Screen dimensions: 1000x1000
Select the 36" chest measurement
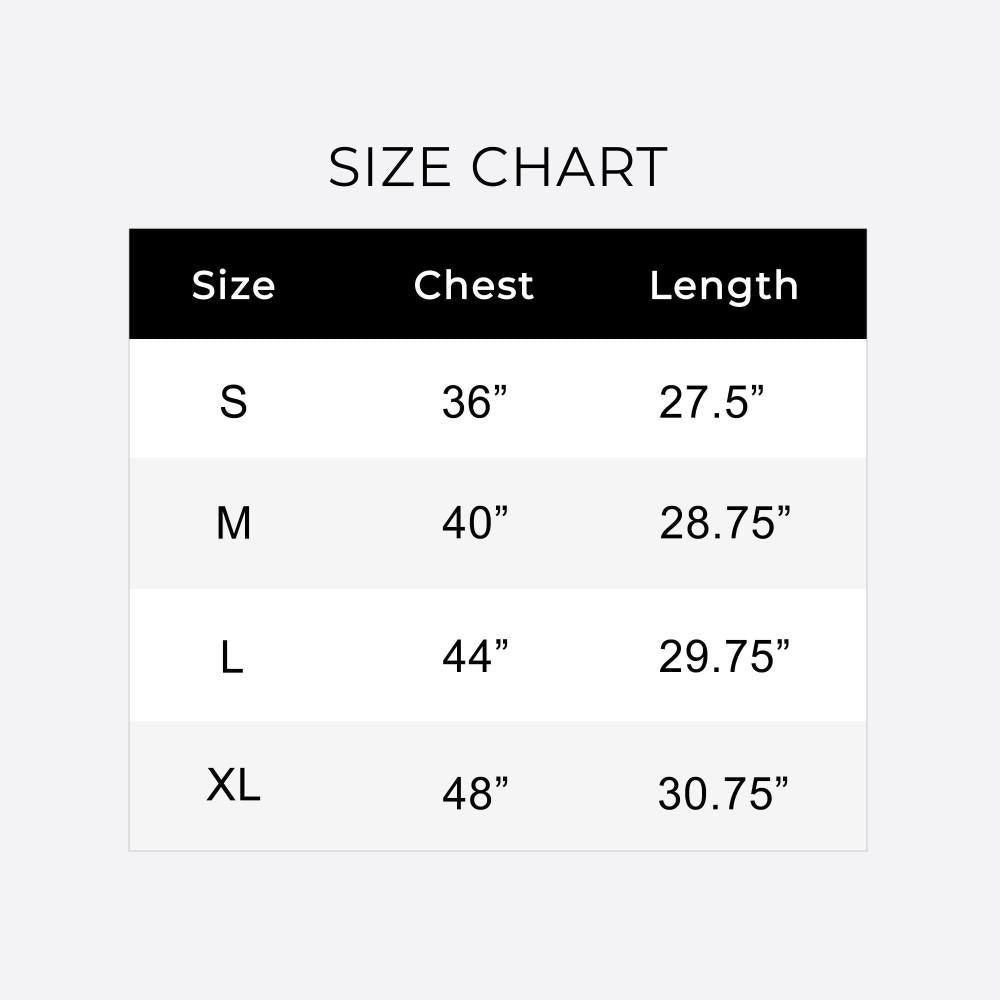point(475,403)
